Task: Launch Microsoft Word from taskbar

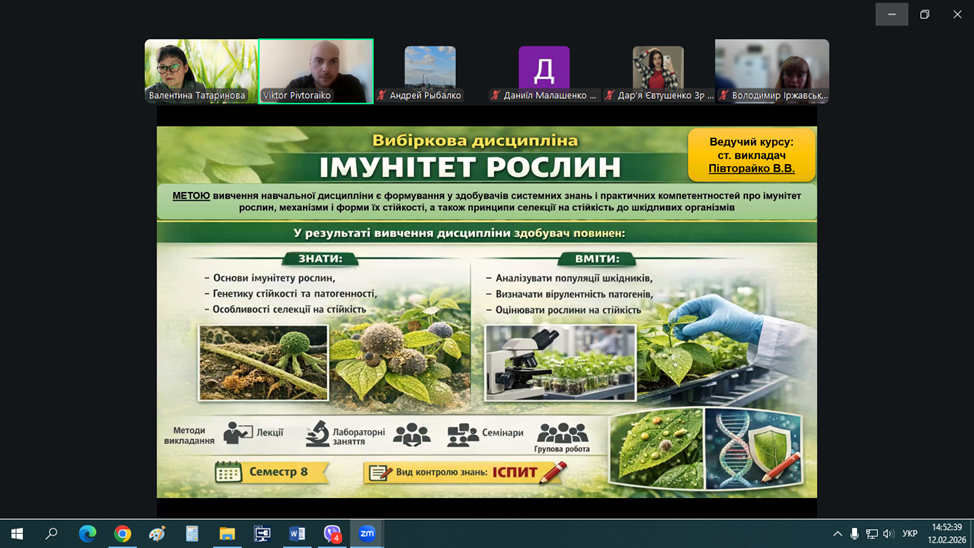Action: pos(297,534)
